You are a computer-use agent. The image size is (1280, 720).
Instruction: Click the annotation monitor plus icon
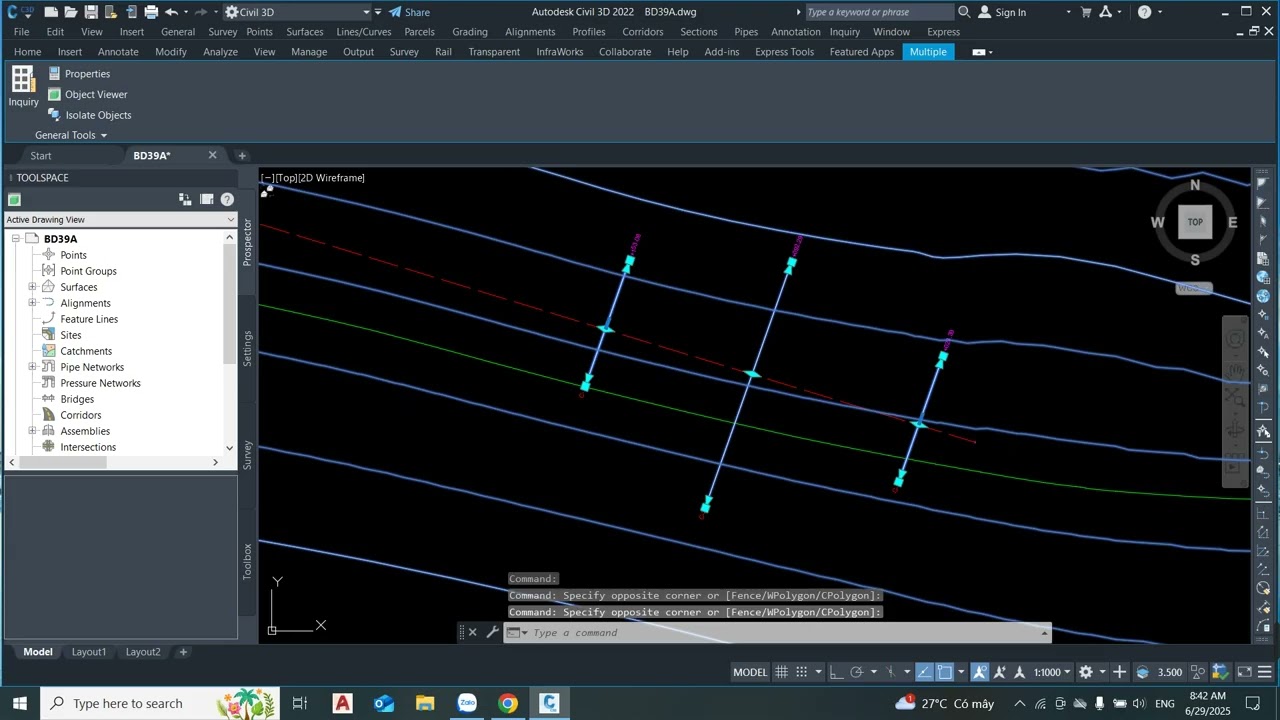(x=1120, y=672)
